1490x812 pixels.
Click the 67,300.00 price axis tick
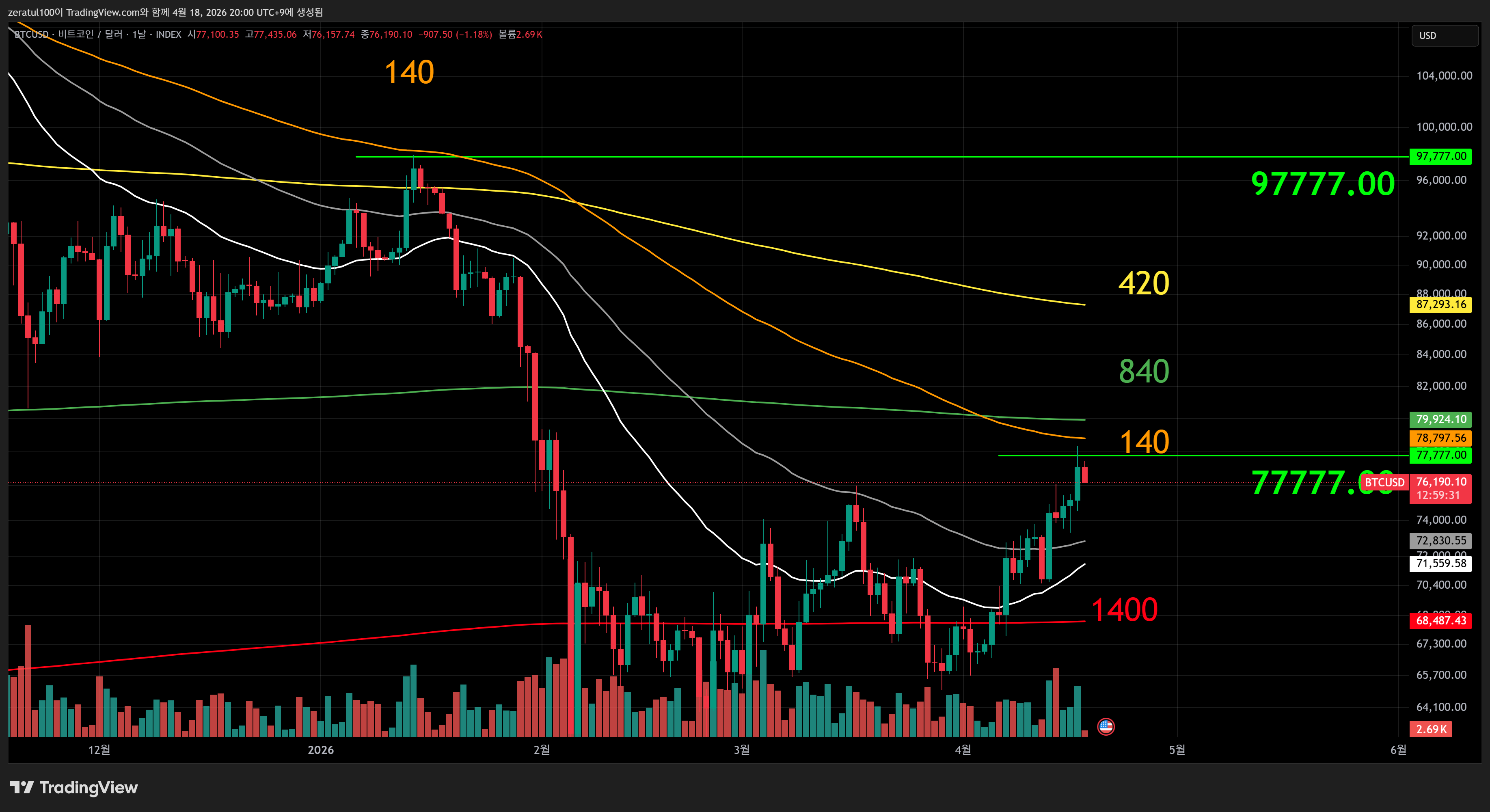coord(1441,644)
